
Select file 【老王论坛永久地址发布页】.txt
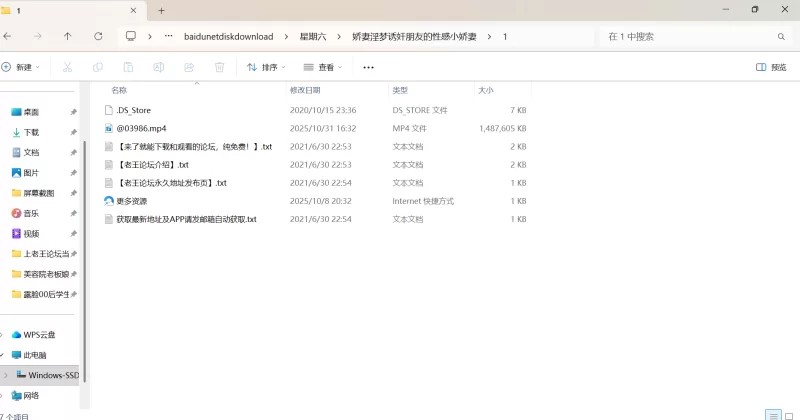(x=171, y=183)
